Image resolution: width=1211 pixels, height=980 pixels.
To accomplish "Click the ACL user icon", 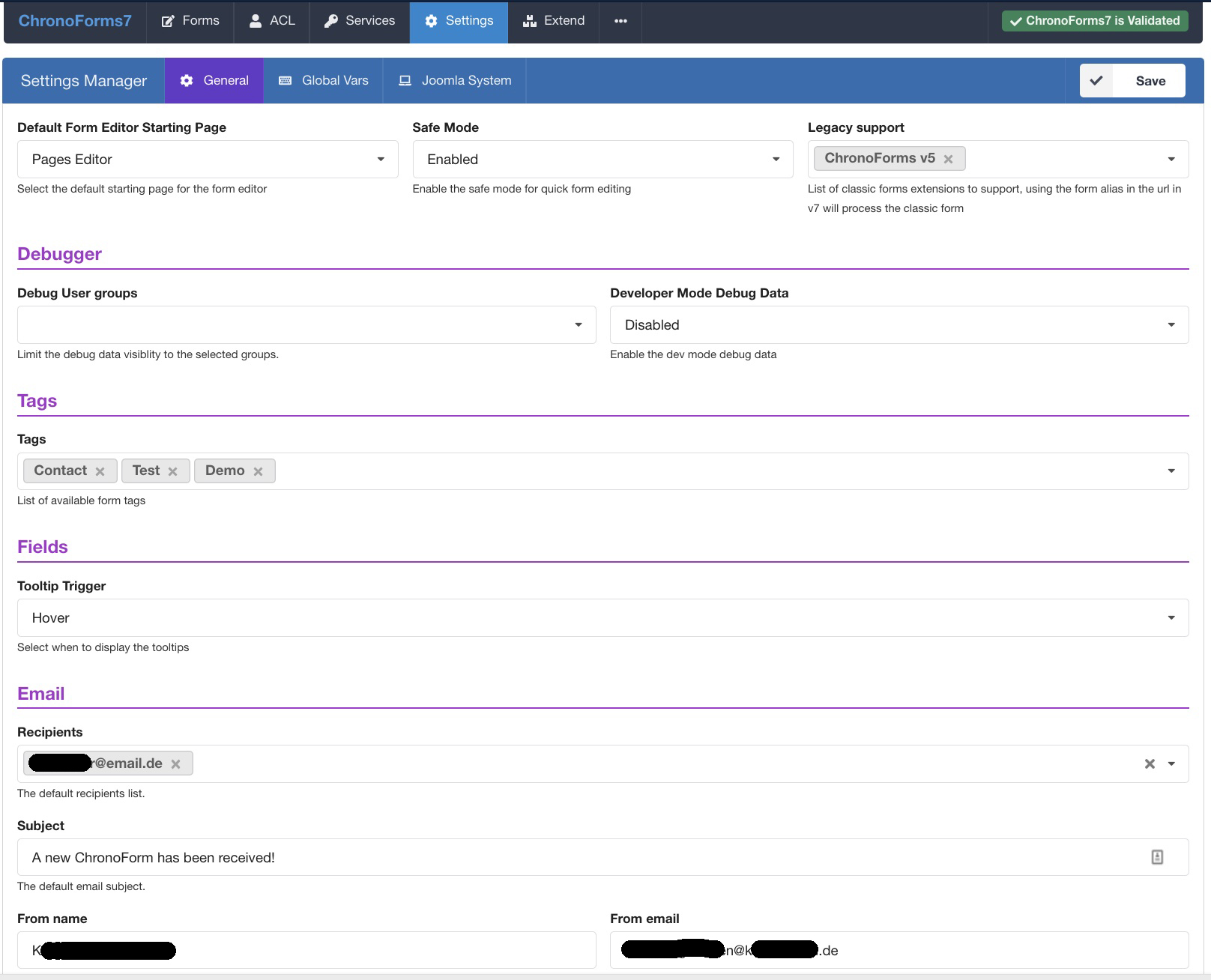I will [x=256, y=21].
